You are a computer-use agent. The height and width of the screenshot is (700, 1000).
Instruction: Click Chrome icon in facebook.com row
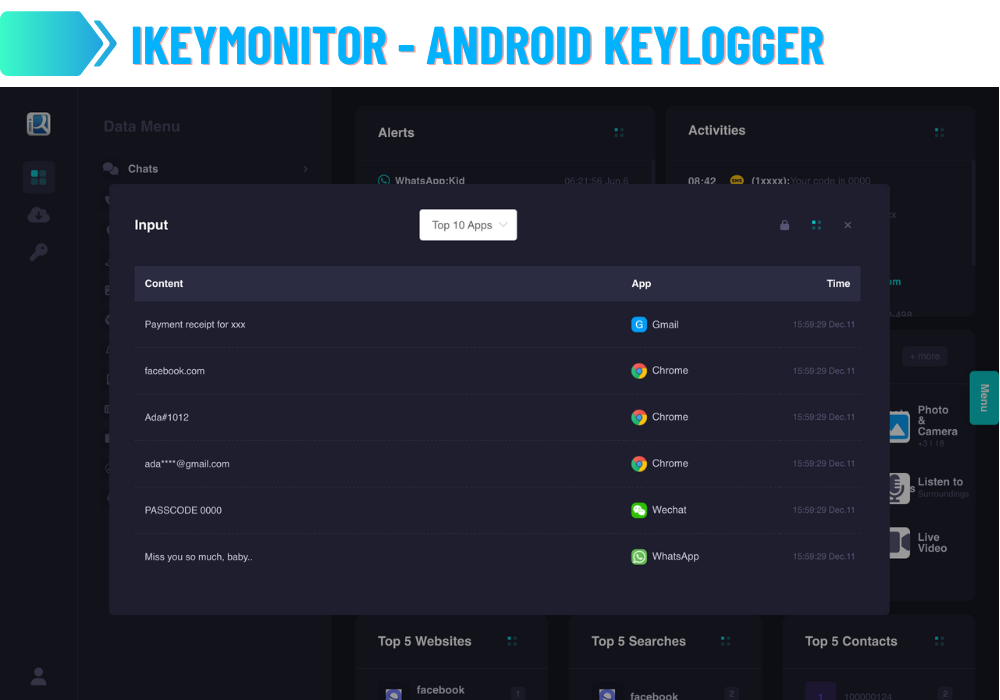pos(639,371)
